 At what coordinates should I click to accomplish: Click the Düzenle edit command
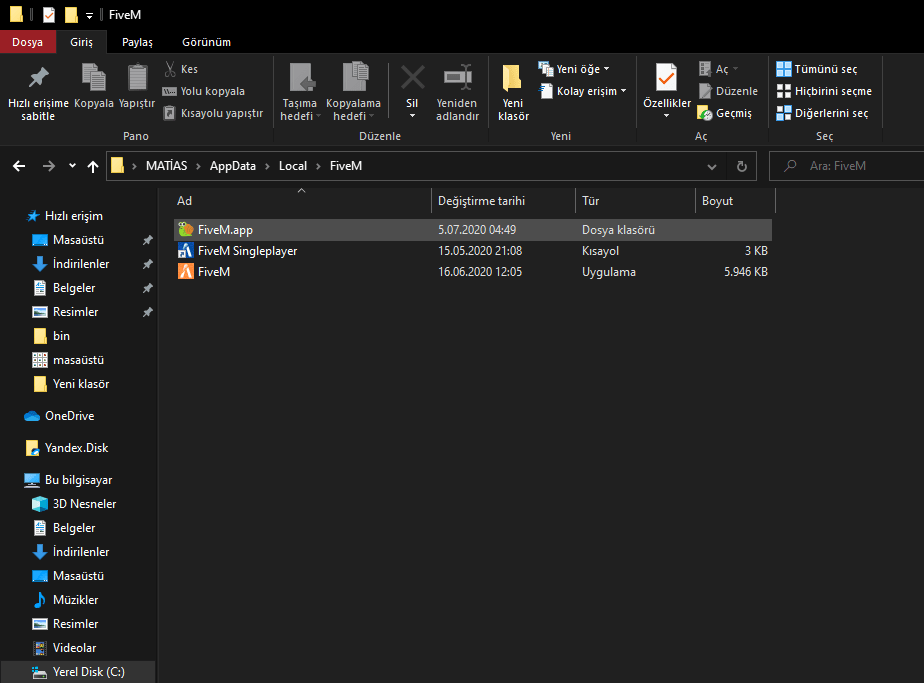pos(728,91)
